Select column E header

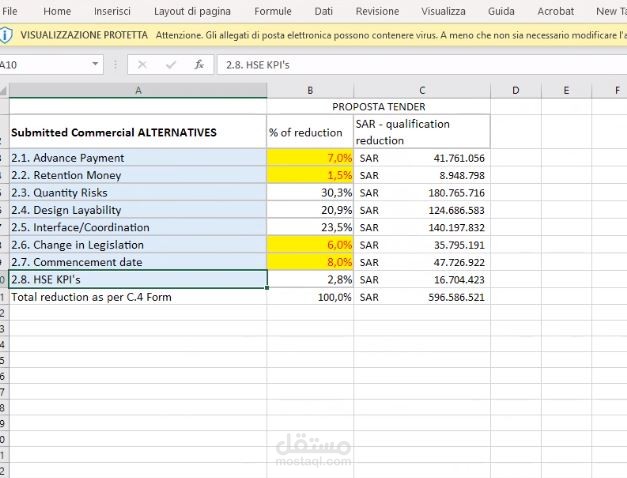[566, 91]
